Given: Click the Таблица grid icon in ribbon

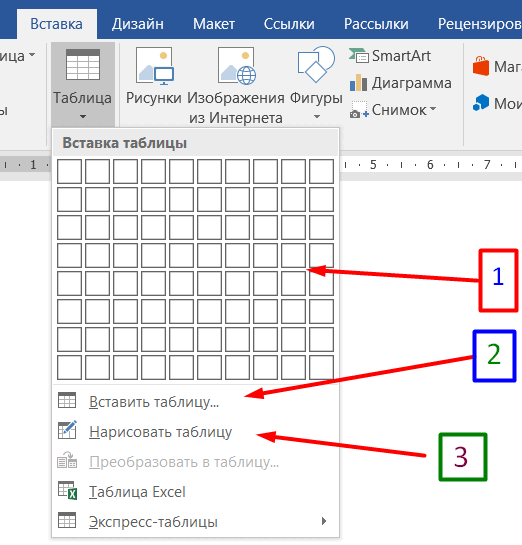Looking at the screenshot, I should [x=83, y=65].
